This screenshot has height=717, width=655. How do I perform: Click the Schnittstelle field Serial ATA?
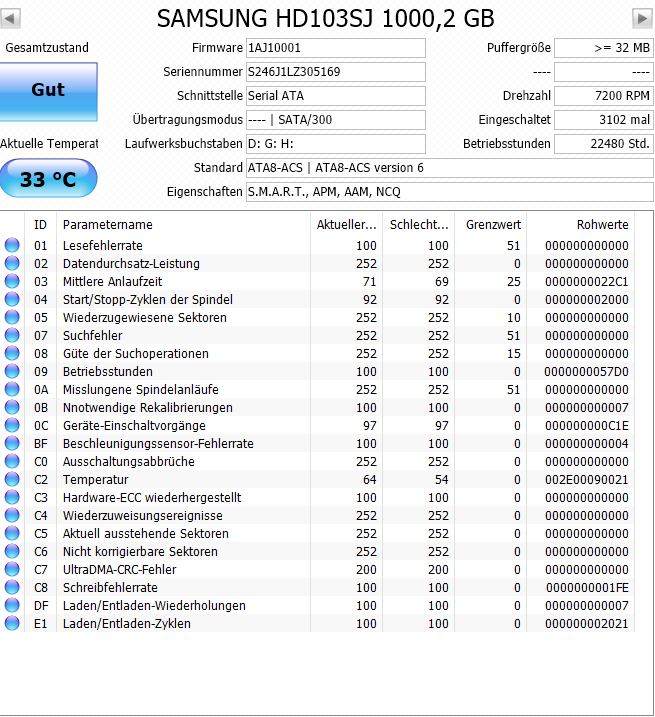336,96
